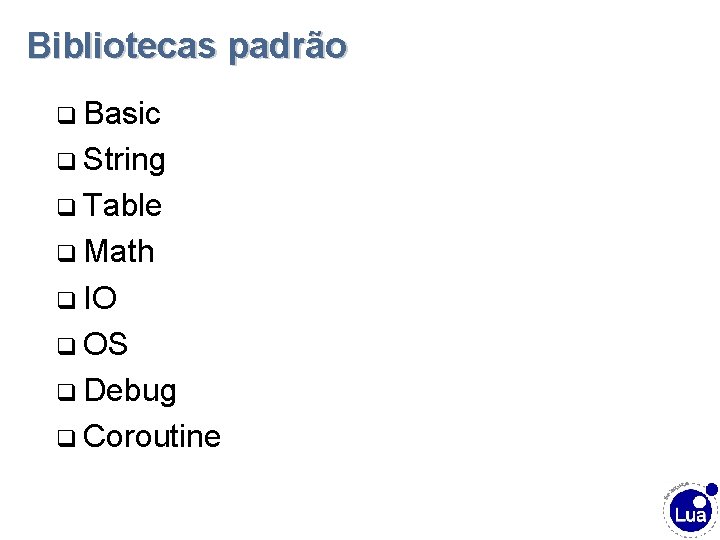Viewport: 720px width, 540px height.
Task: Click the IO list item text
Action: [100, 298]
